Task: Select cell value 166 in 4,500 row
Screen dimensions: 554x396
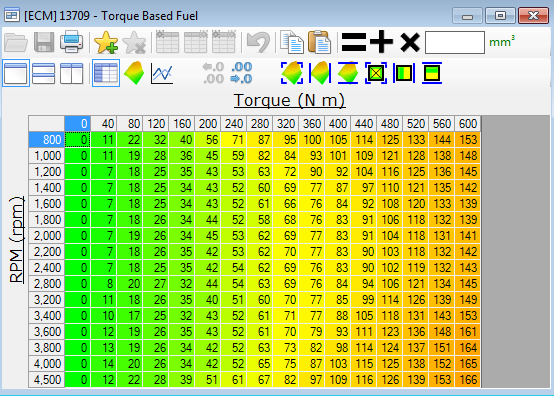Action: [x=468, y=380]
